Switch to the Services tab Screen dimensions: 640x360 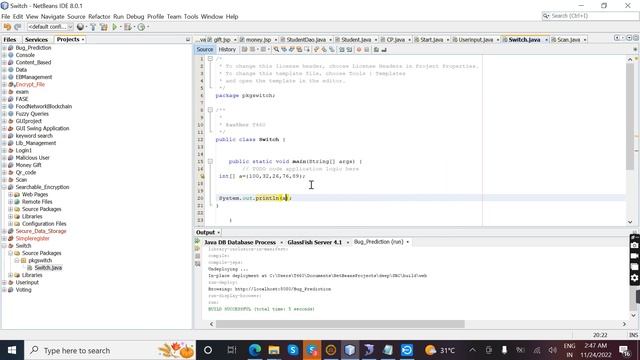36,40
